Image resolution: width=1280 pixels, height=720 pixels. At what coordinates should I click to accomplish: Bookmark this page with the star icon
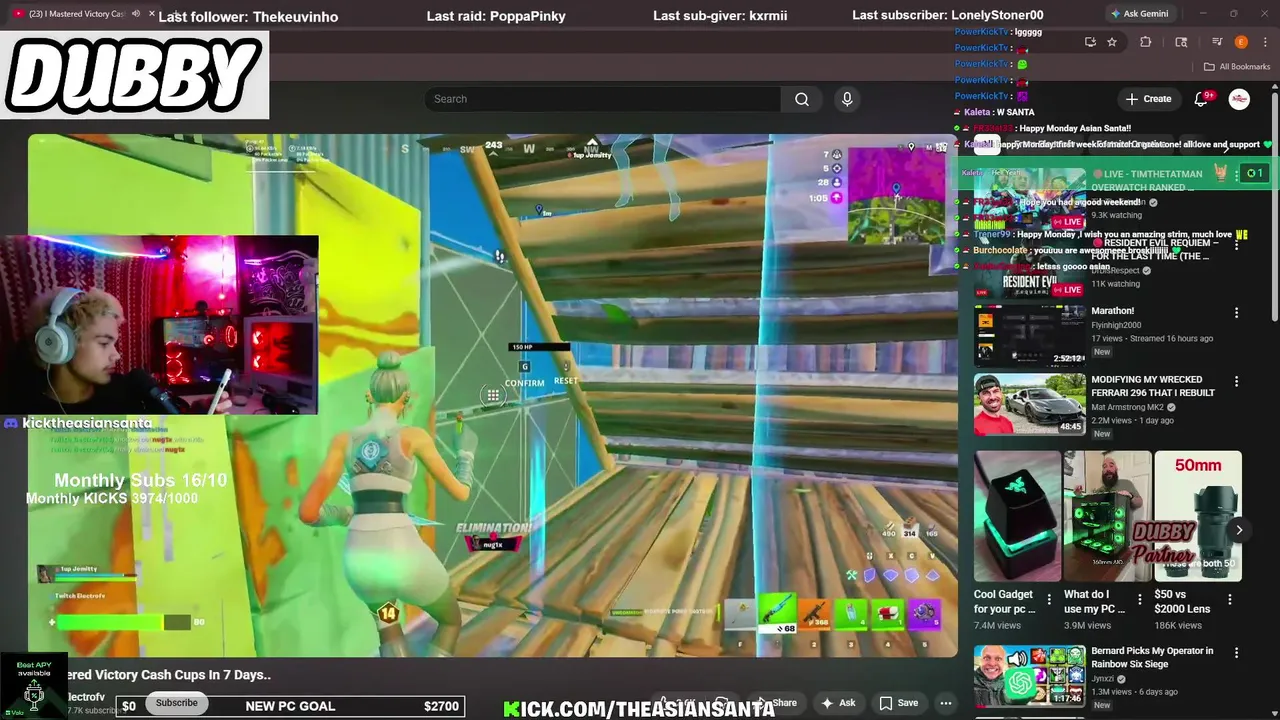(x=1112, y=42)
